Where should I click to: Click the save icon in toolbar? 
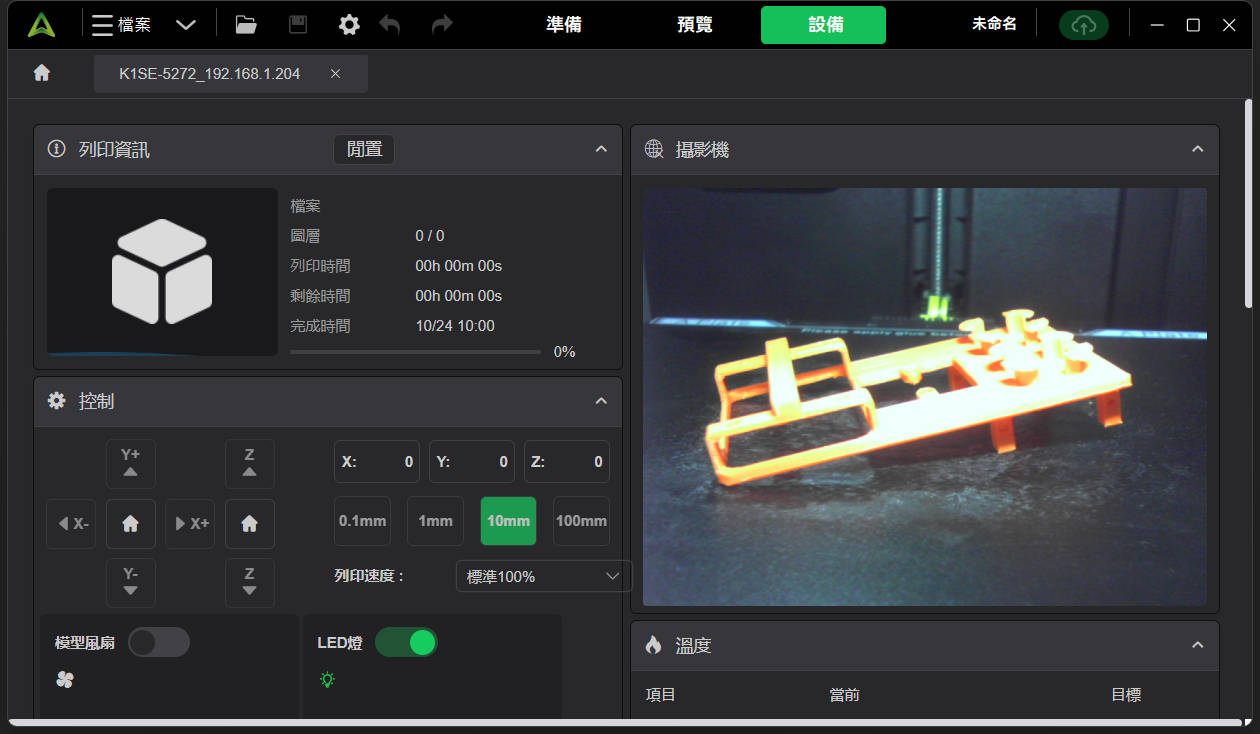pos(297,24)
